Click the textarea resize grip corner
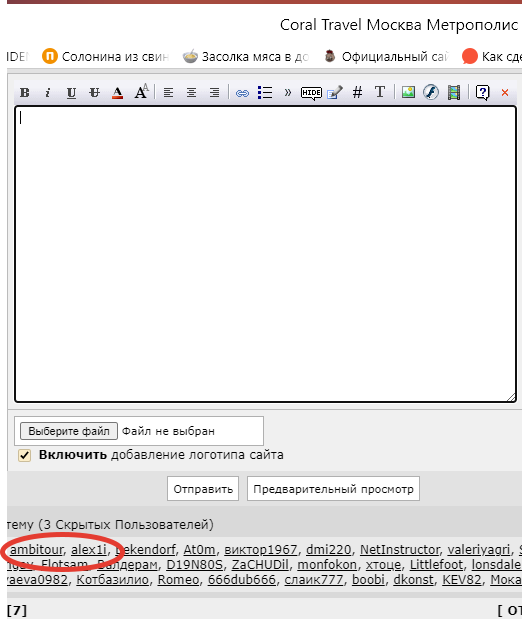 511,398
